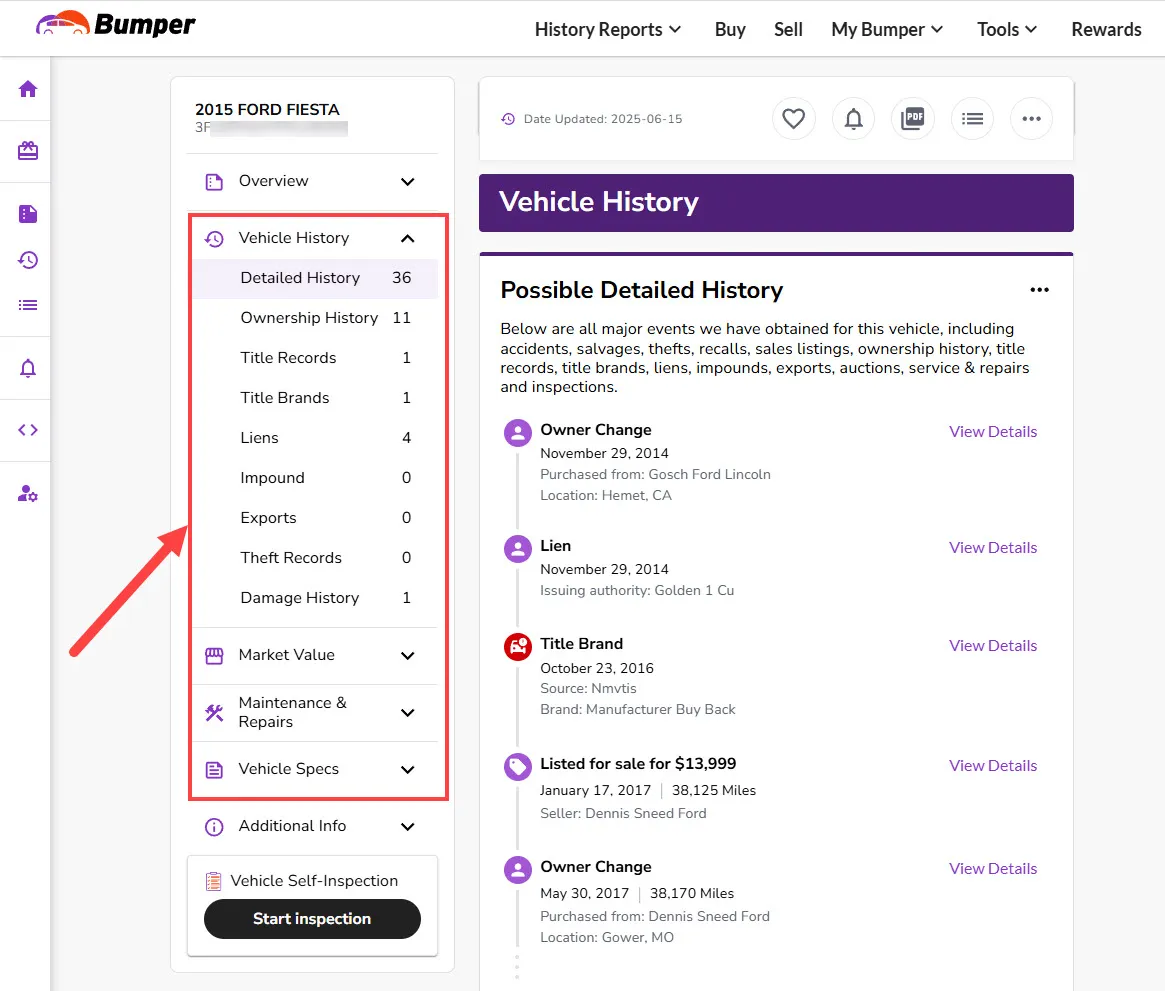Expand the Maintenance & Repairs section
Viewport: 1165px width, 991px height.
pyautogui.click(x=407, y=712)
